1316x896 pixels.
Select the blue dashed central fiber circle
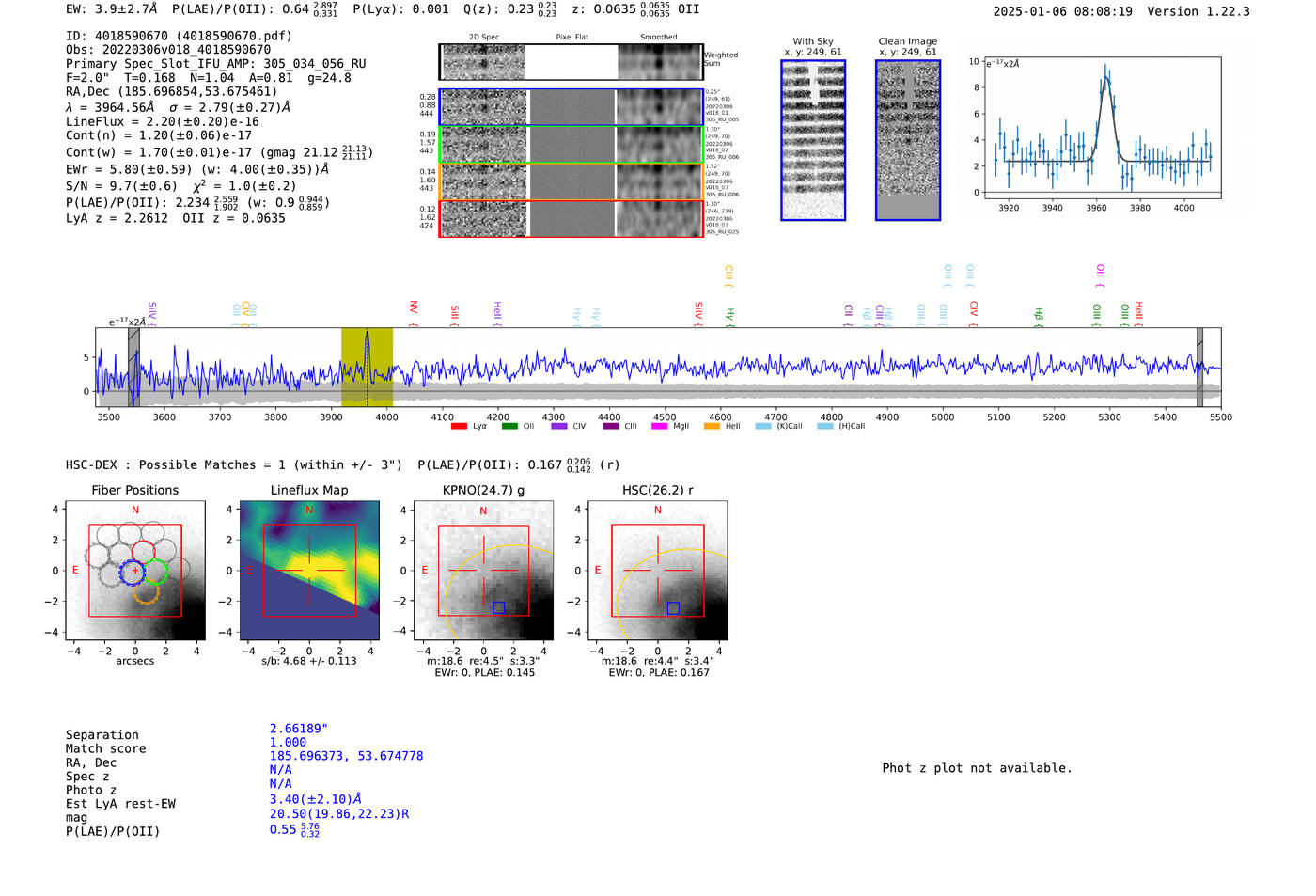pyautogui.click(x=133, y=572)
